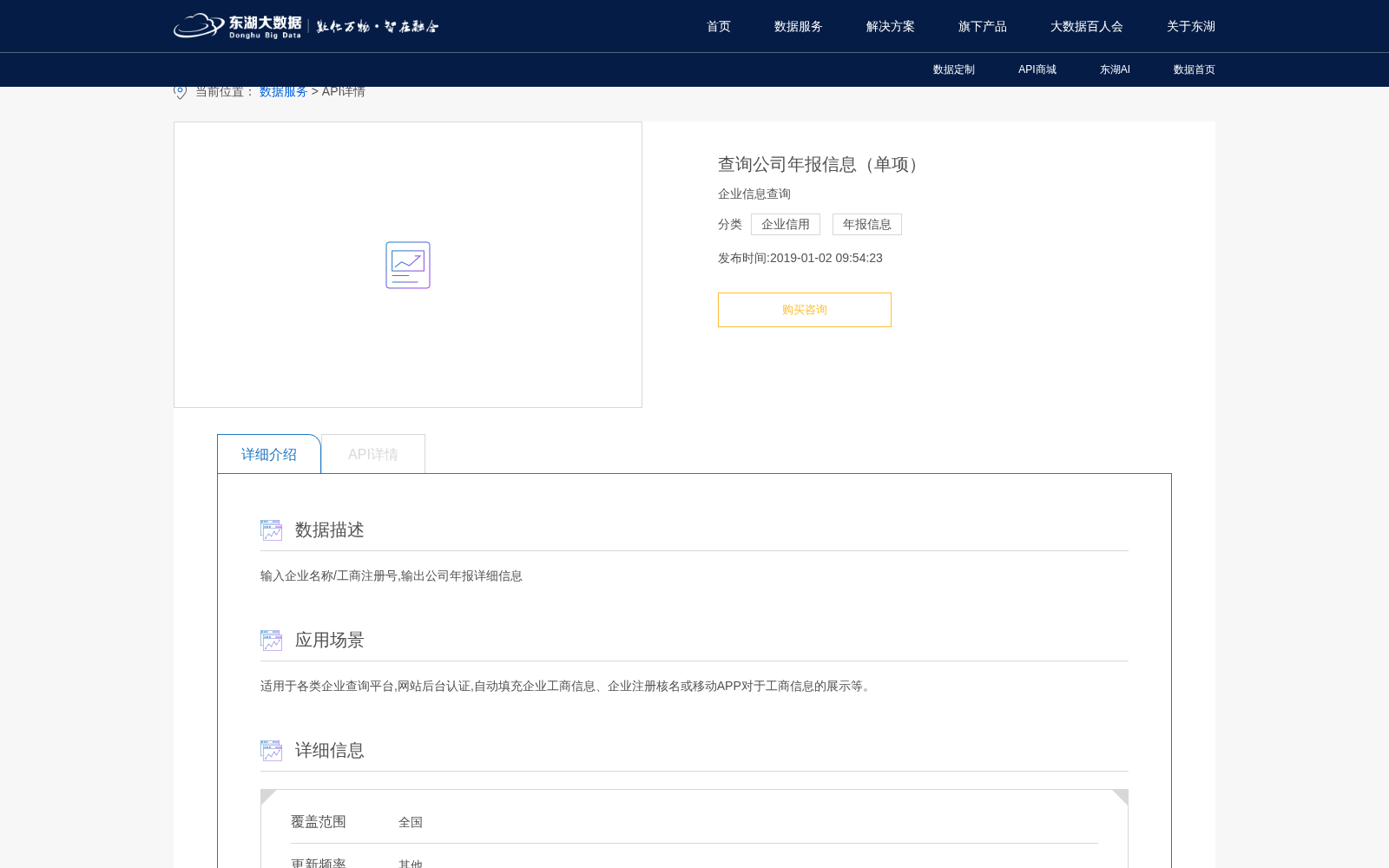This screenshot has height=868, width=1389.
Task: Switch to the API详情 tab
Action: point(373,454)
